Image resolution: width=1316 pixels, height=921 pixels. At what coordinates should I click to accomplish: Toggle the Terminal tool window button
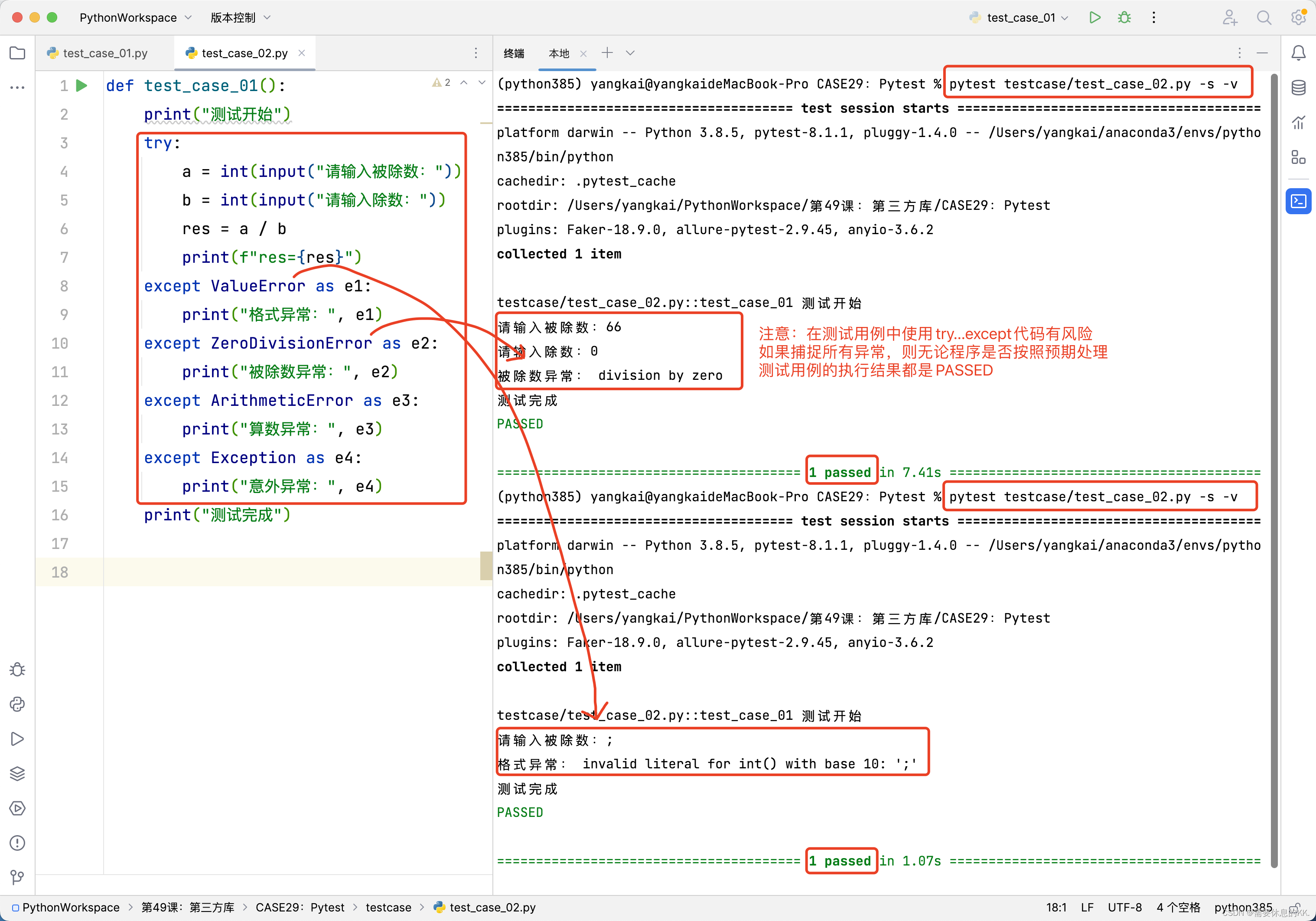pos(1298,201)
